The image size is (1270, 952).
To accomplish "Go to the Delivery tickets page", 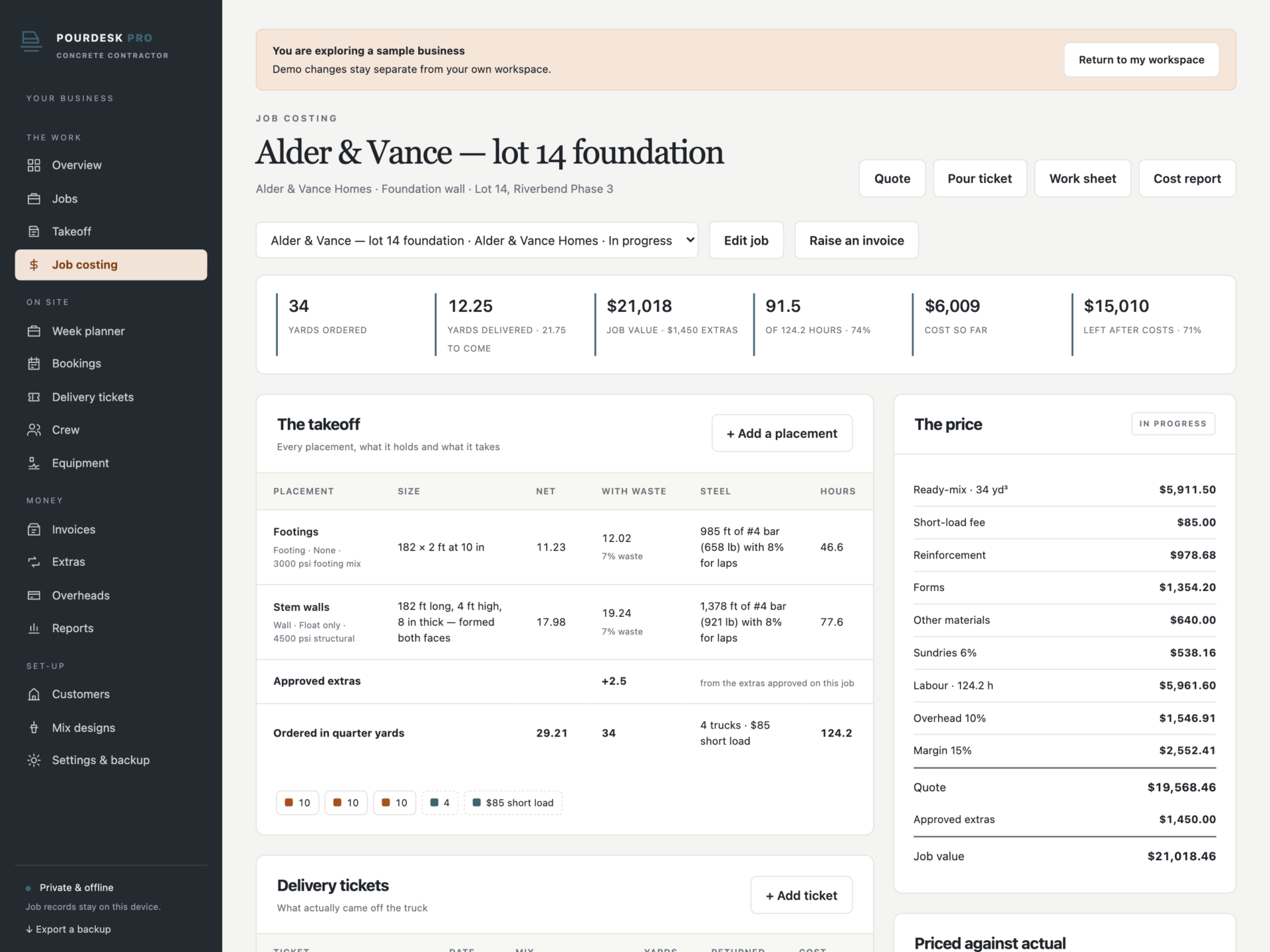I will pyautogui.click(x=111, y=397).
